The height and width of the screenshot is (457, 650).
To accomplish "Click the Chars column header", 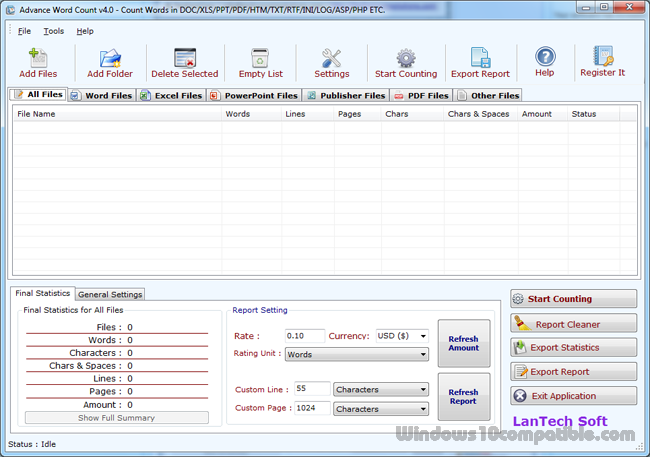I will 412,114.
